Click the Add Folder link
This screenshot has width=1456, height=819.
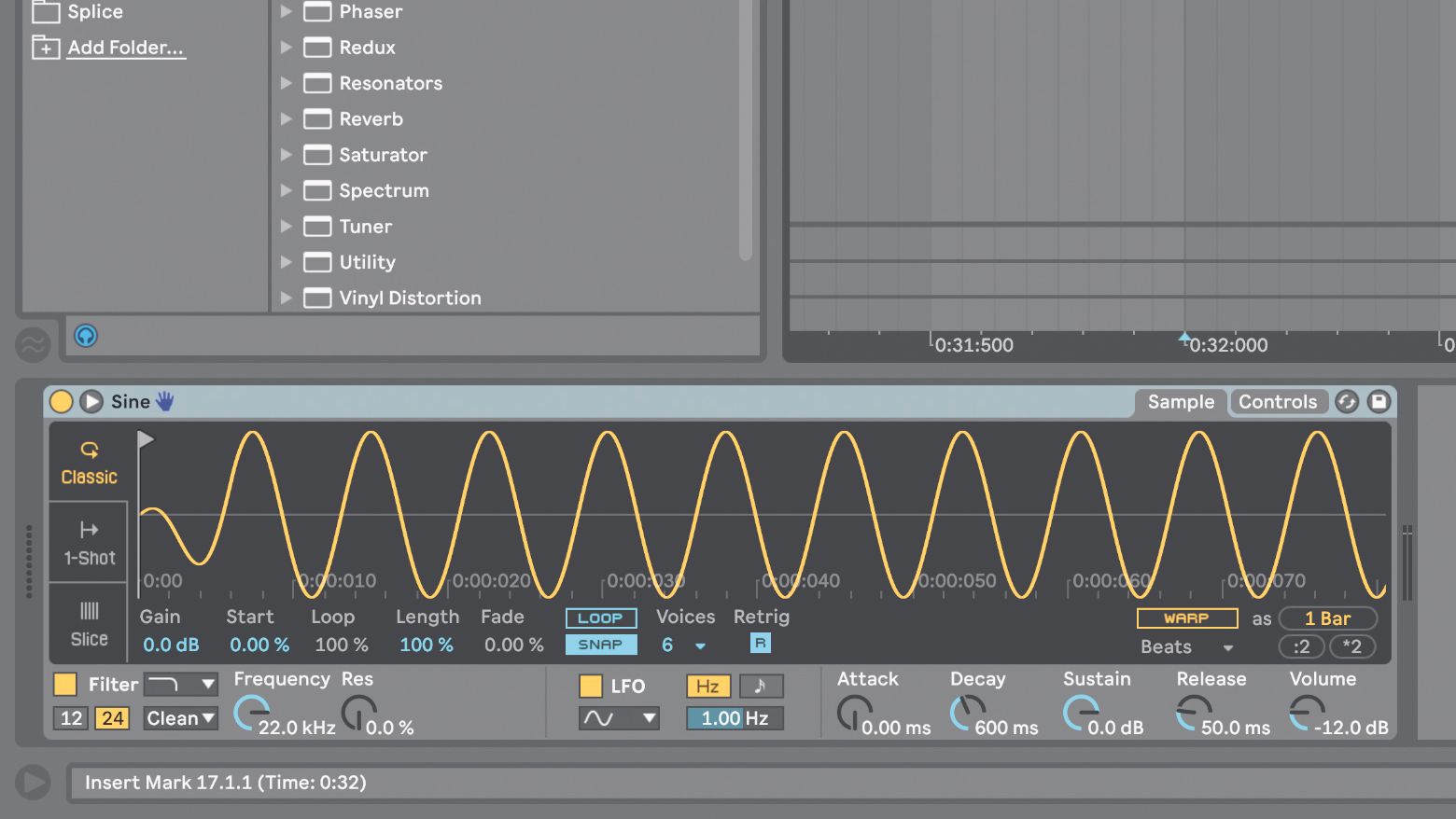125,47
